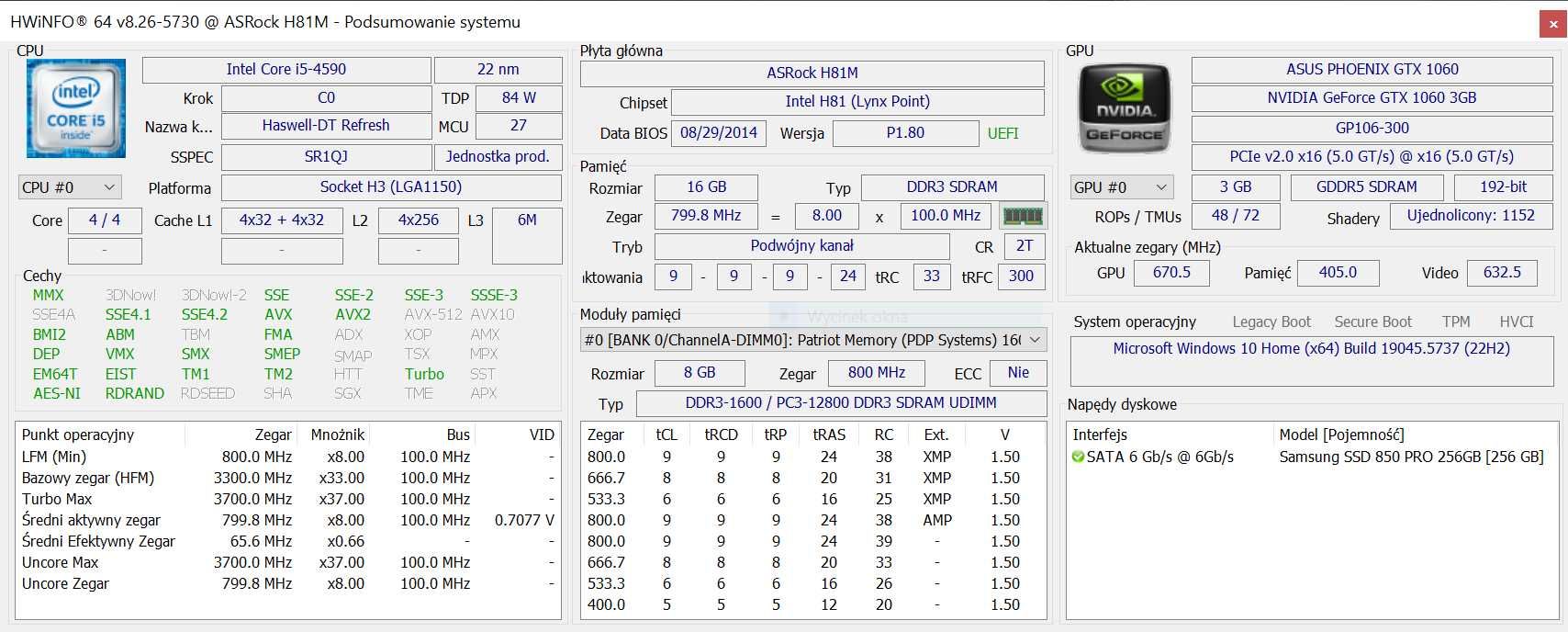Click the SSPEC SR1QJ value
Viewport: 1568px width, 632px height.
pyautogui.click(x=326, y=157)
